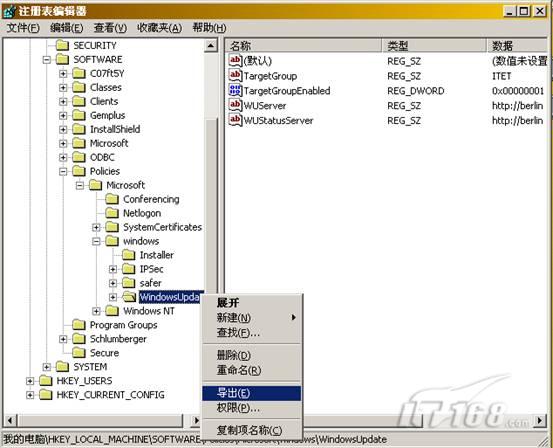
Task: Click the Conferencing folder icon
Action: click(112, 199)
